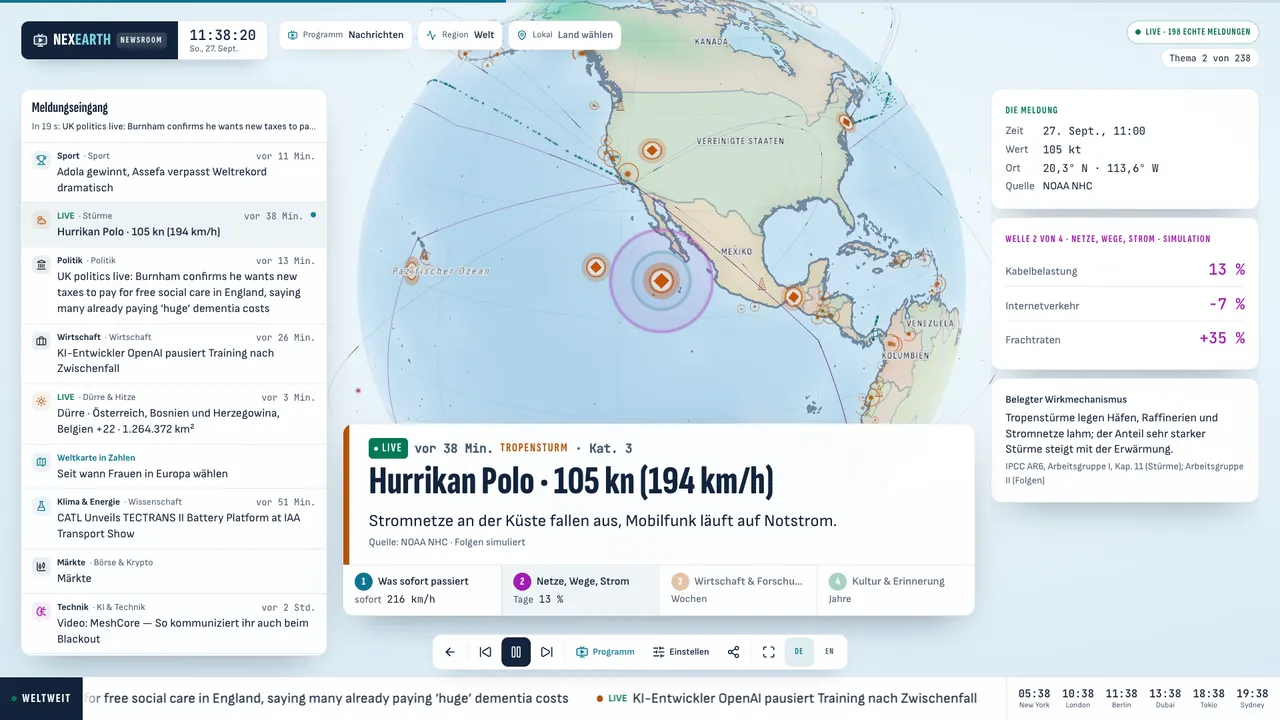
Task: Click the Live 198 echte Meldungen badge
Action: tap(1192, 32)
